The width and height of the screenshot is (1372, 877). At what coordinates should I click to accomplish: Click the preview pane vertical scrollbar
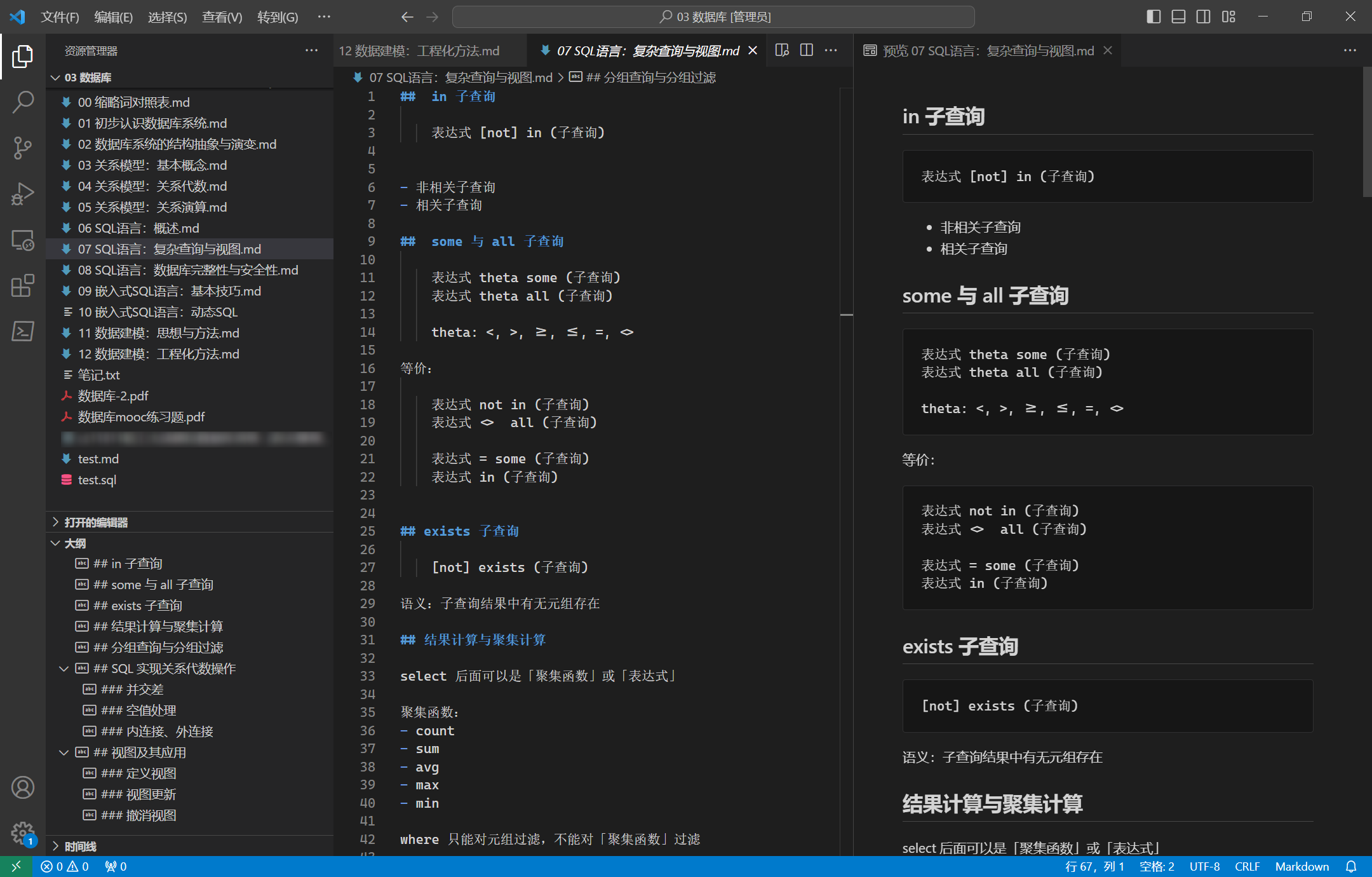click(x=1367, y=132)
